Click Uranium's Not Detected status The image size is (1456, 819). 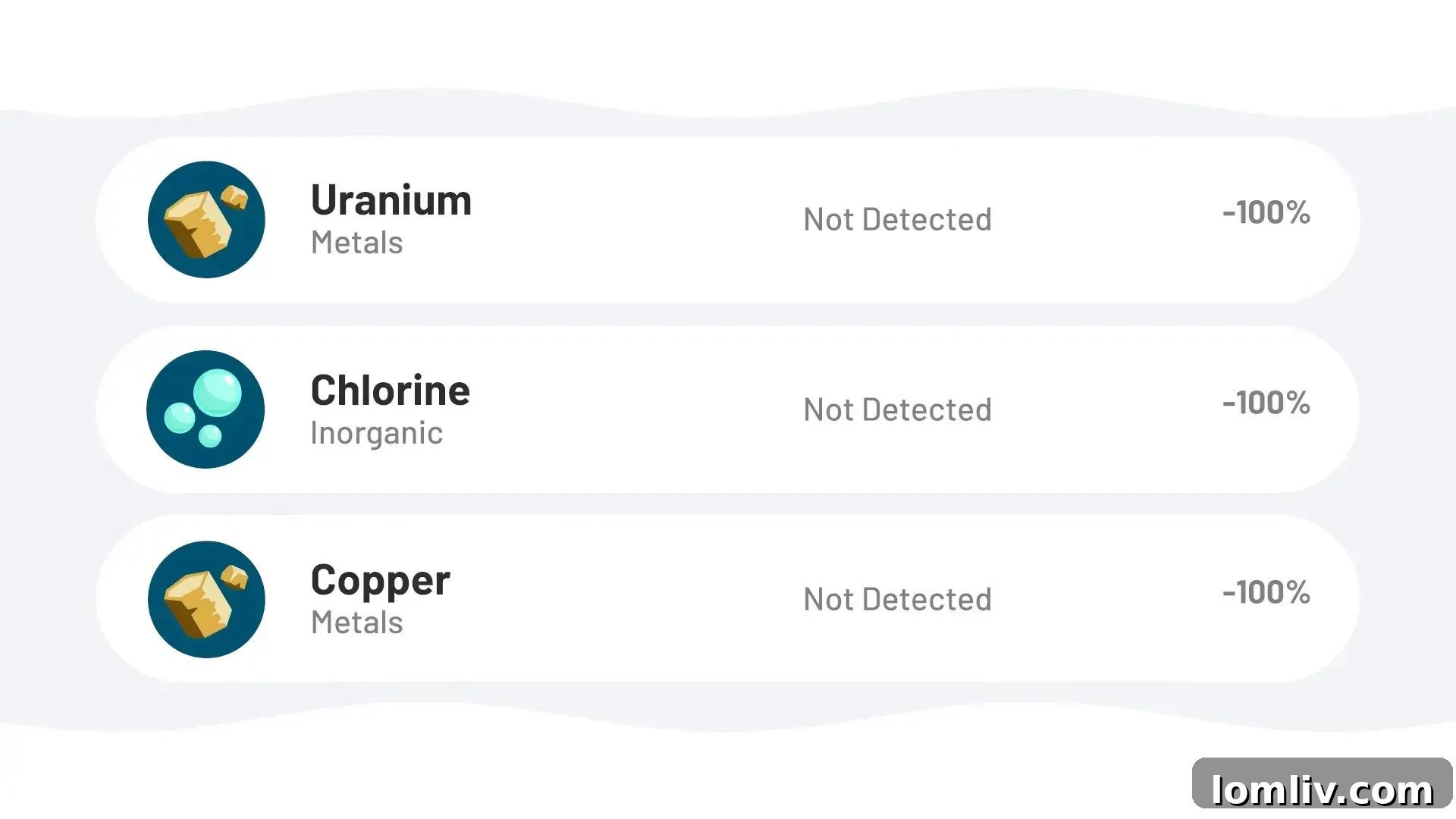pyautogui.click(x=897, y=220)
